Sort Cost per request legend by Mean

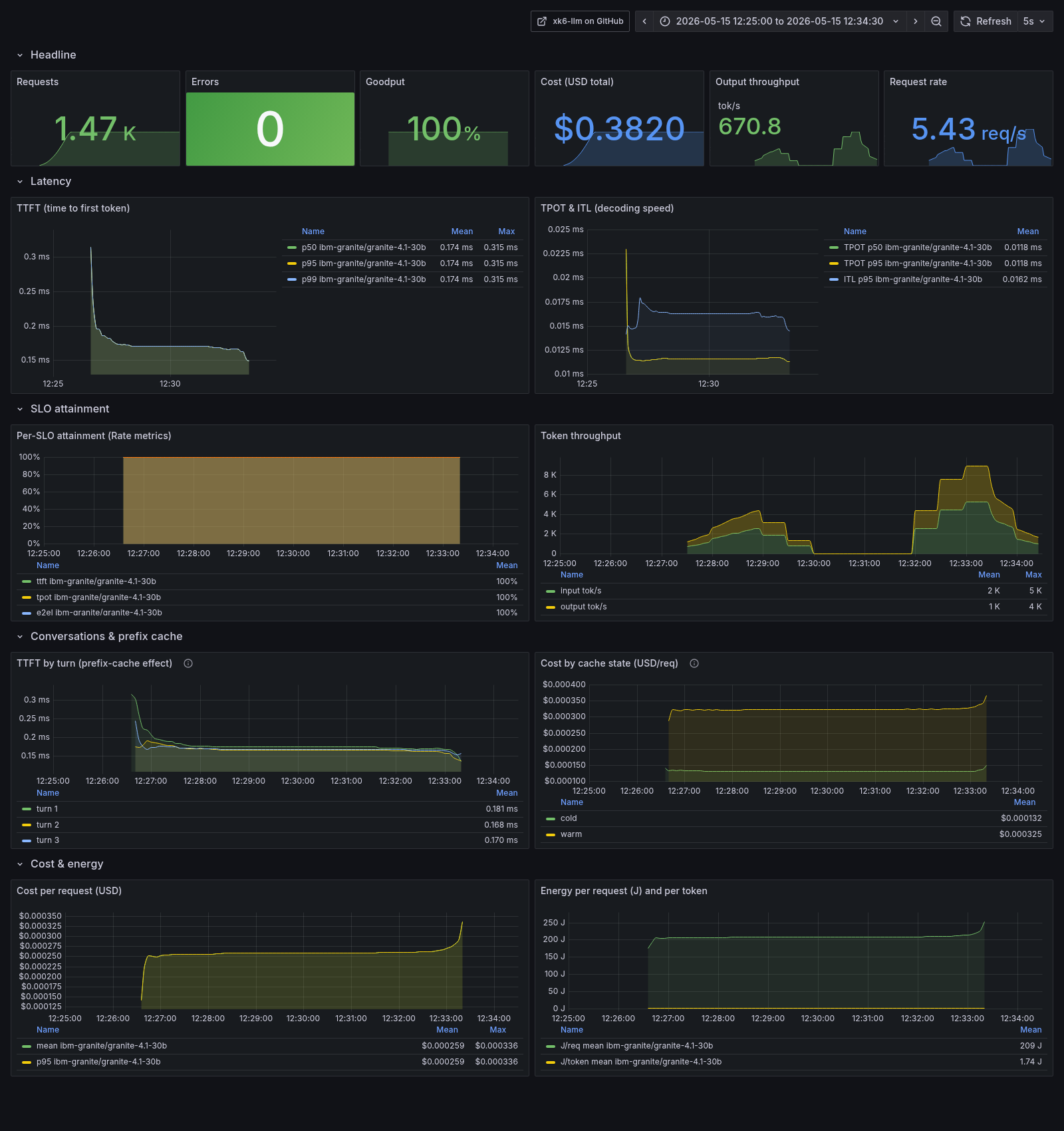point(447,1030)
